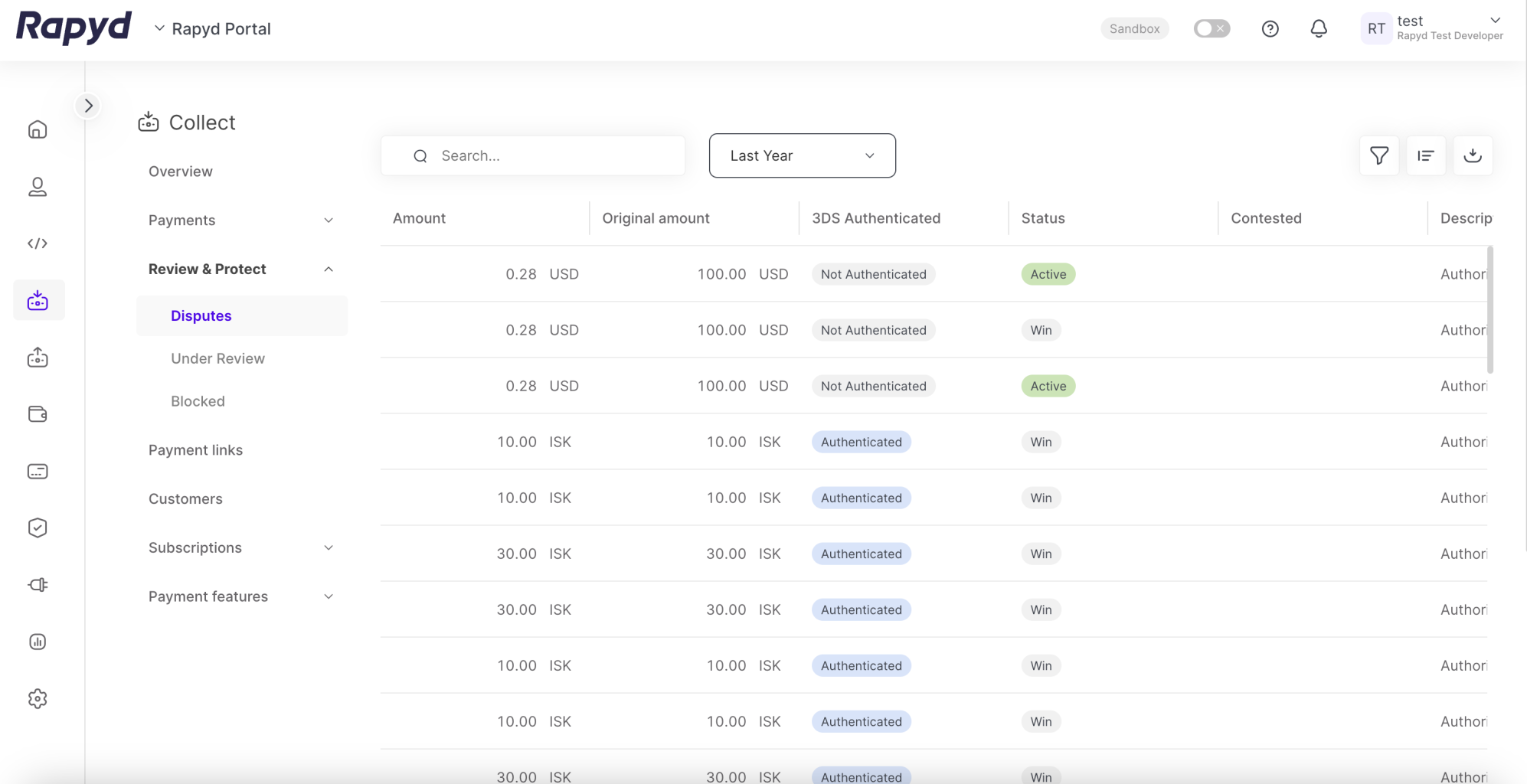Open the Under Review menu item
Screen dimensions: 1527x784
tap(217, 358)
